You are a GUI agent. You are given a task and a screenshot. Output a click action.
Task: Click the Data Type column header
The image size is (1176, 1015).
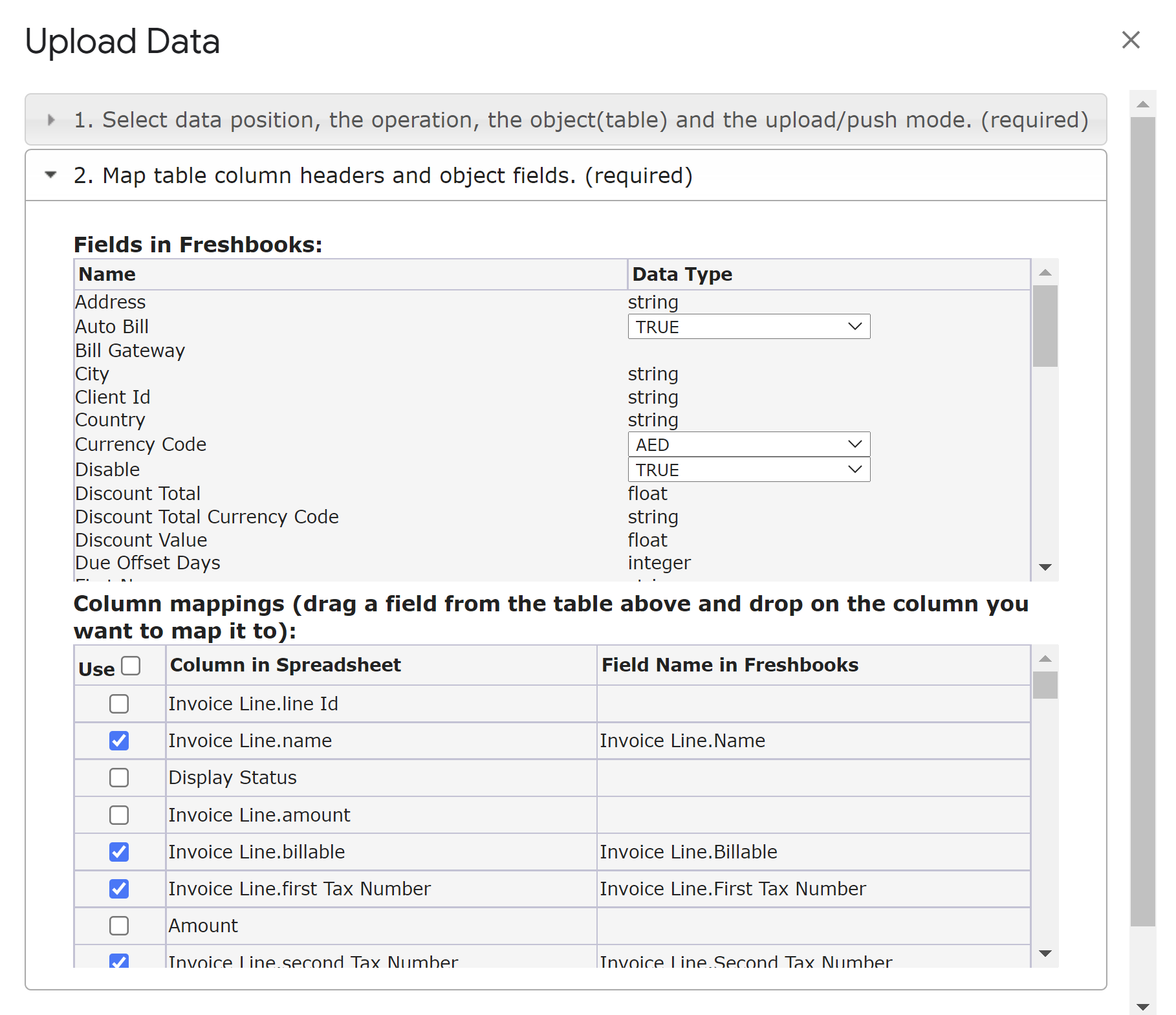[829, 274]
